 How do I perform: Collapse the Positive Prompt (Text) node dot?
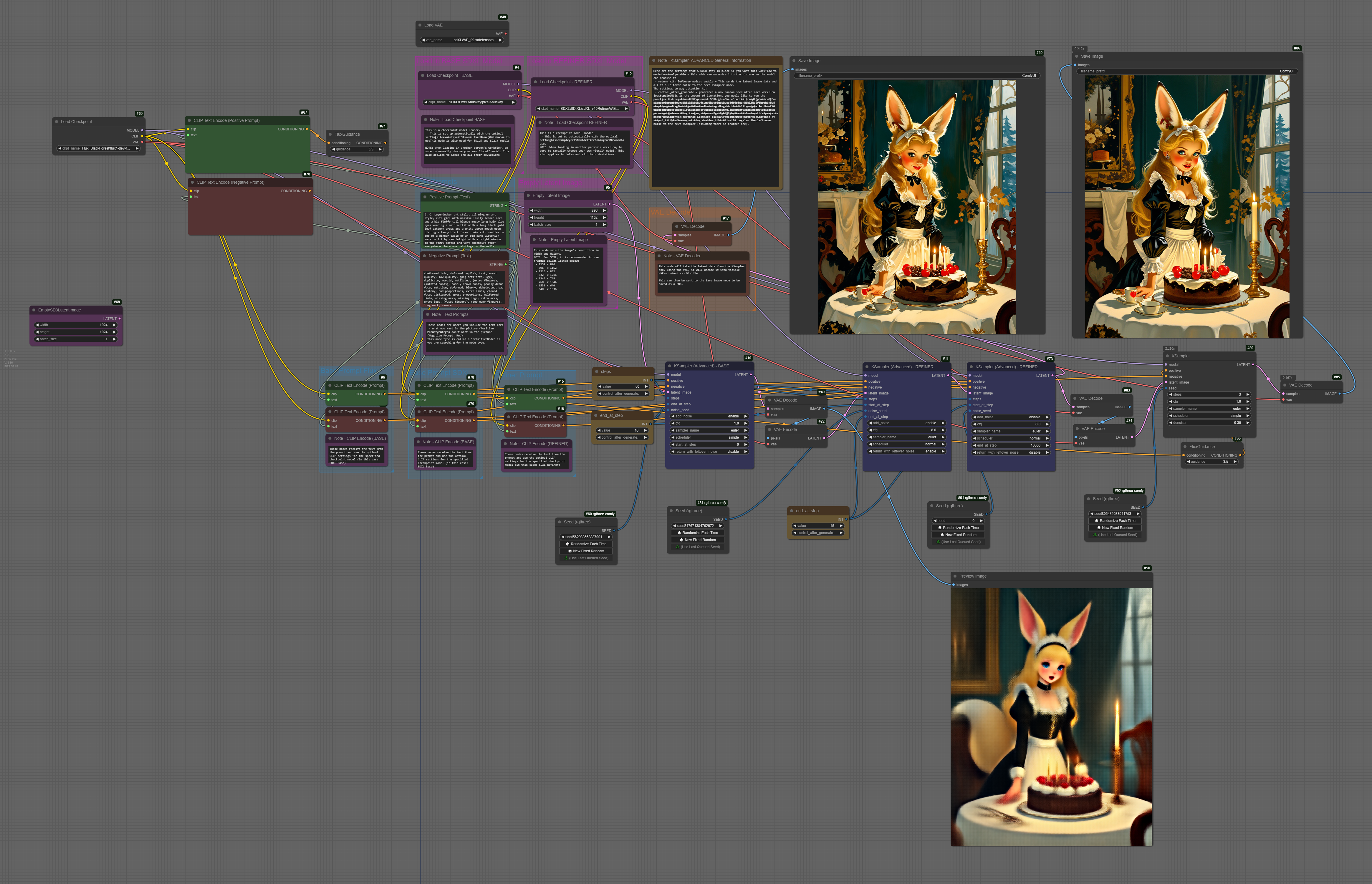[x=424, y=197]
